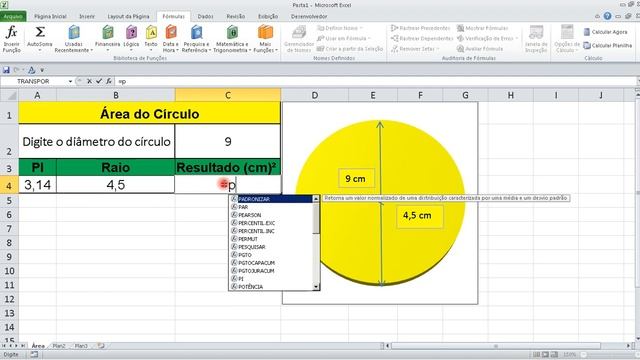Switch to Revisão tab
640x360 pixels.
point(236,17)
